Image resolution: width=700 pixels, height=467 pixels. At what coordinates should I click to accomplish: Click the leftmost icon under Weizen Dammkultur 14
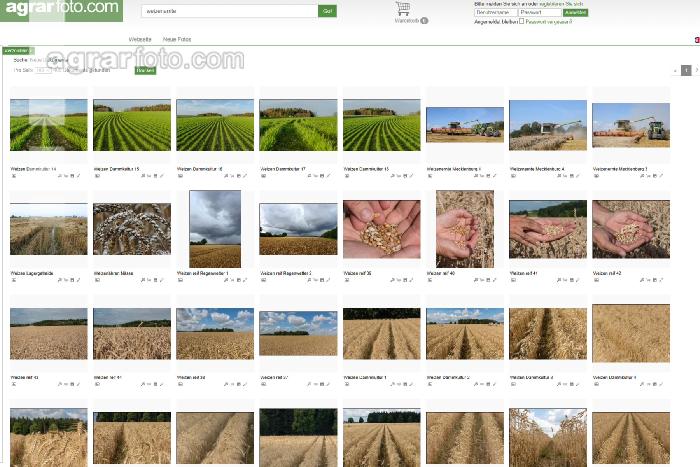tap(13, 176)
